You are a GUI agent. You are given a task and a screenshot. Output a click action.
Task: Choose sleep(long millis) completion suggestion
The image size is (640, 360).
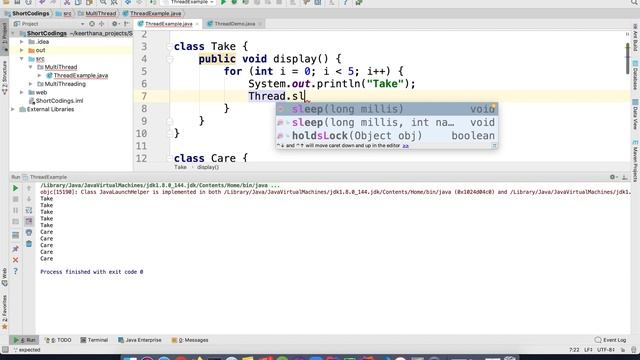[x=387, y=109]
